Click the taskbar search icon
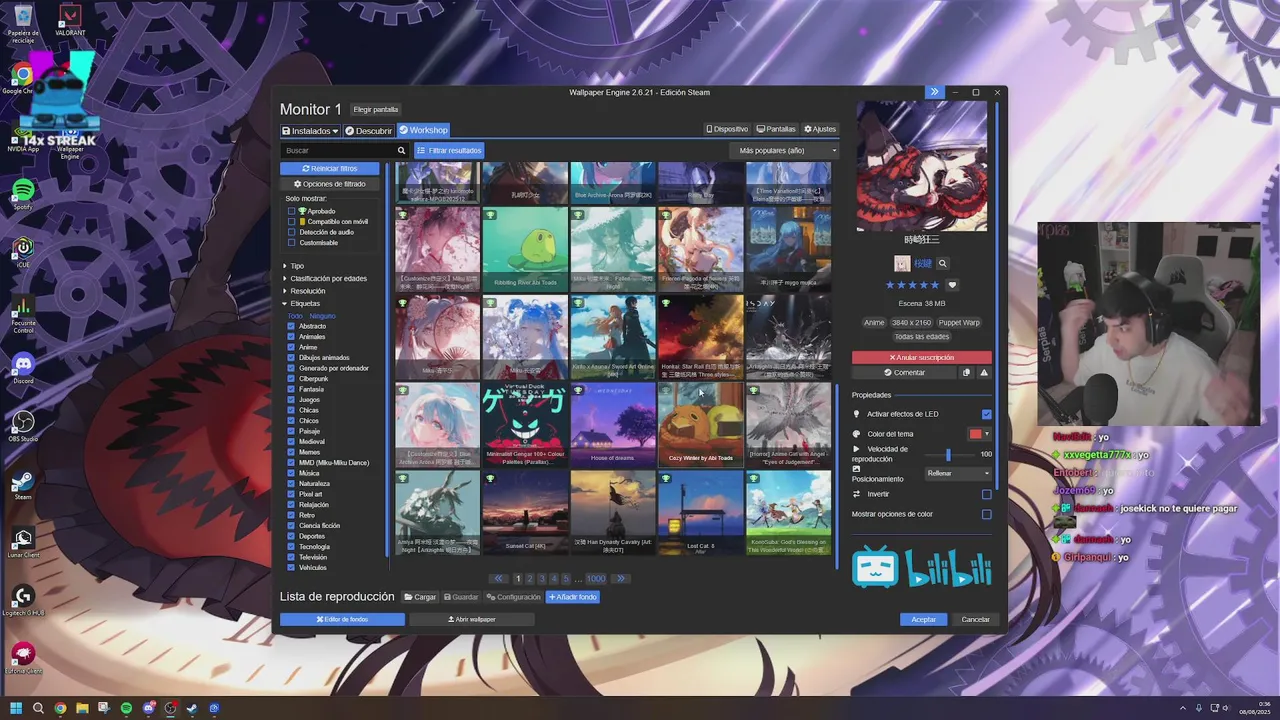Screen dimensions: 1280x720 tap(38, 708)
